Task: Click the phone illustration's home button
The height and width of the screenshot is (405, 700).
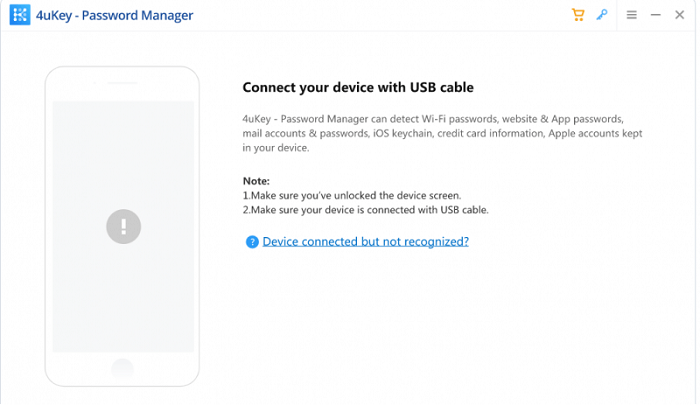Action: 122,367
